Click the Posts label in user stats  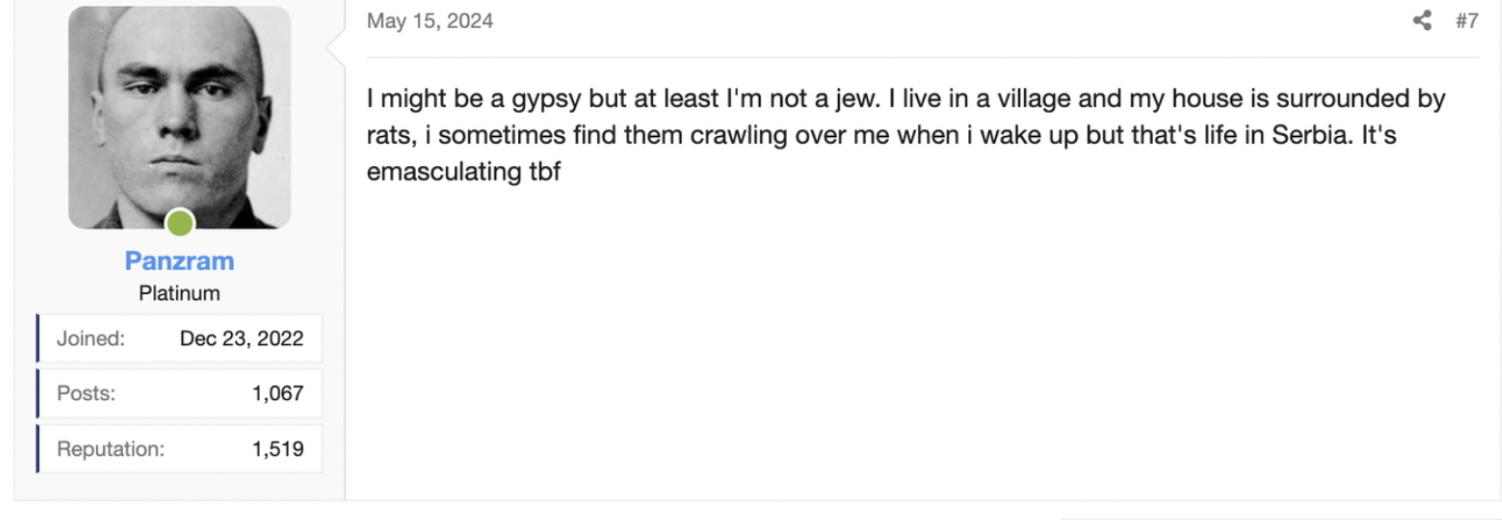[x=86, y=393]
